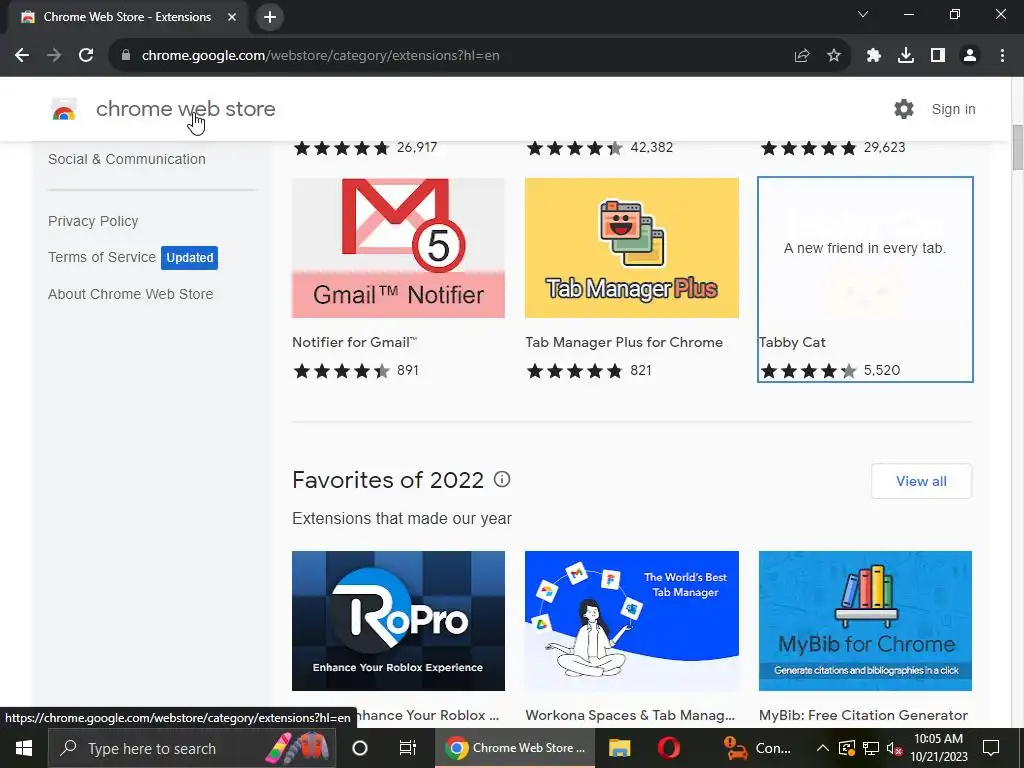This screenshot has width=1024, height=768.
Task: Share this page using address bar icon
Action: [x=802, y=56]
